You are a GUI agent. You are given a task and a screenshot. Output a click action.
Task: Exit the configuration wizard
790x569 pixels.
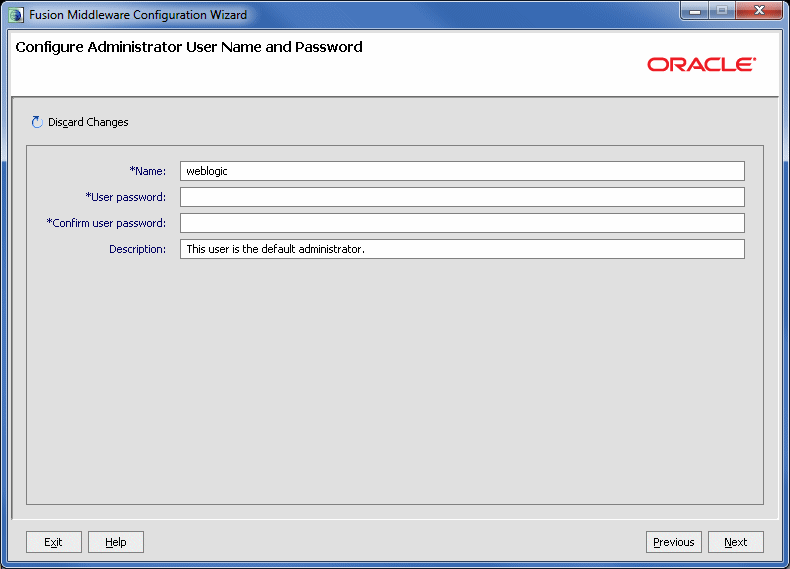tap(54, 542)
